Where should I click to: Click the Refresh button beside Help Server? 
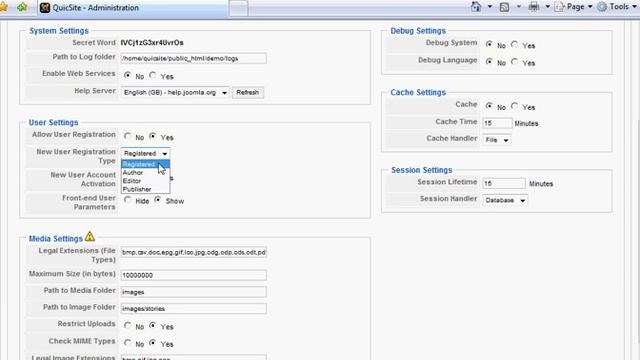pyautogui.click(x=248, y=93)
